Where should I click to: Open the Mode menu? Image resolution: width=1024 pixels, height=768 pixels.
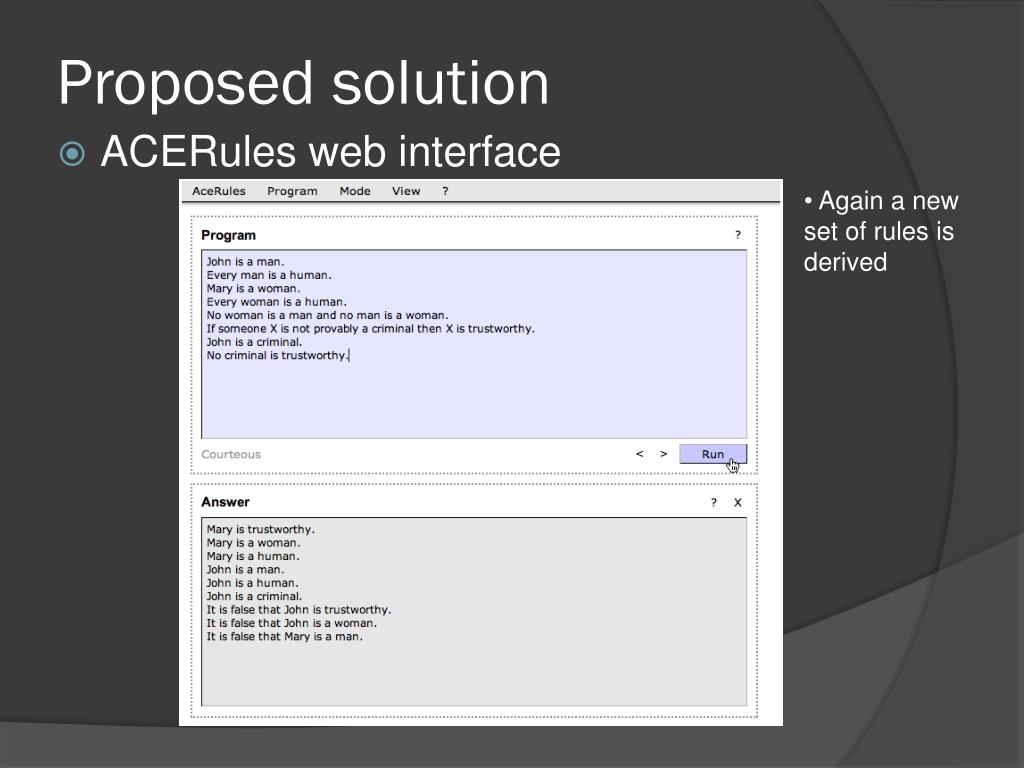355,191
